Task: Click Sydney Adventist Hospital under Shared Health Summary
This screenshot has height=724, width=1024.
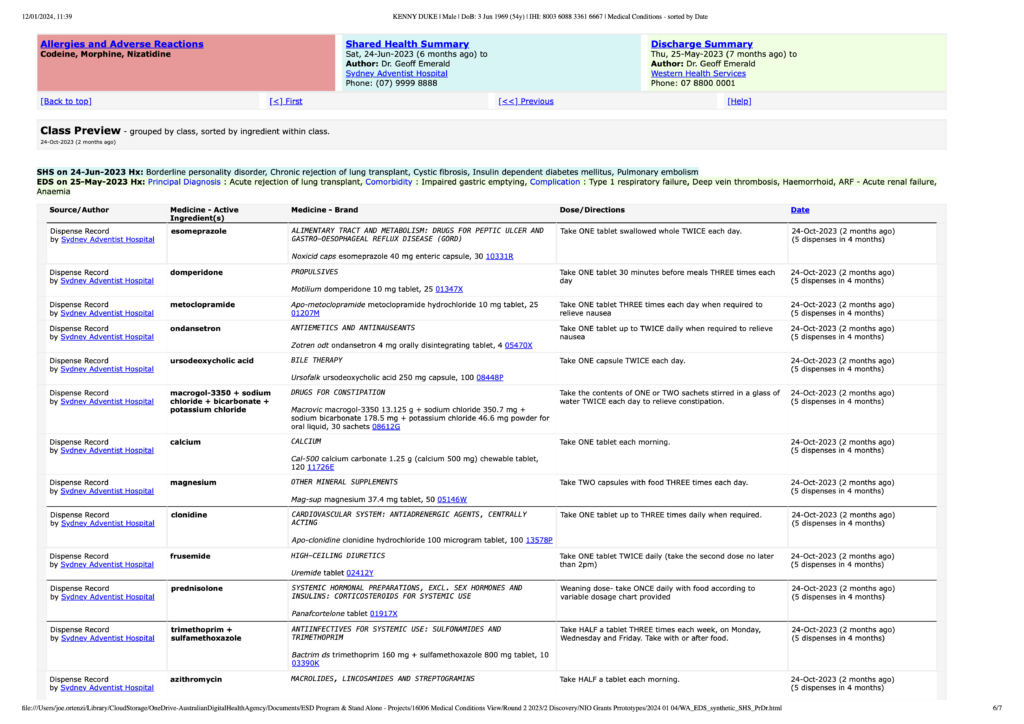Action: 396,73
